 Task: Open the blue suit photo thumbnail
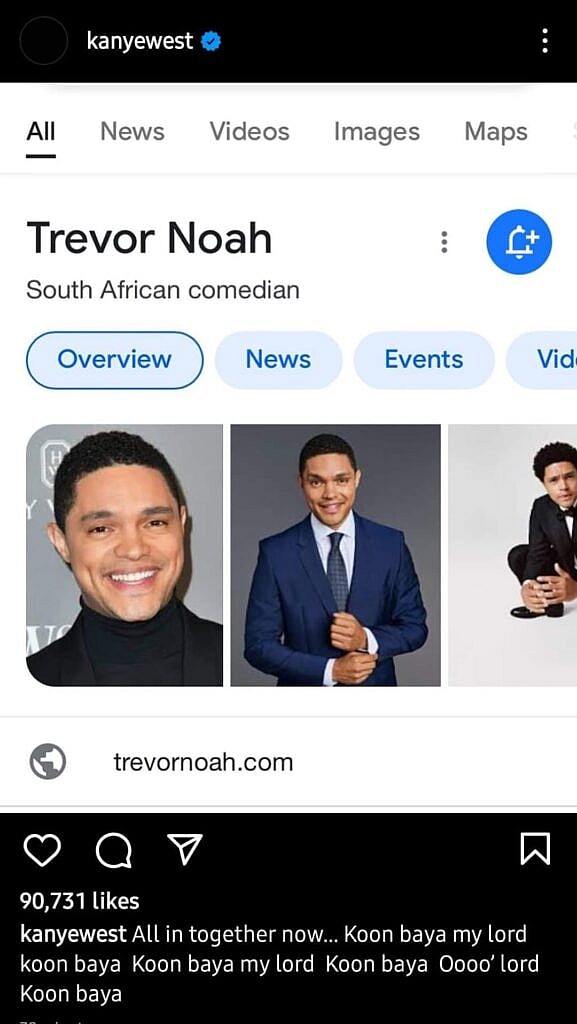tap(335, 556)
